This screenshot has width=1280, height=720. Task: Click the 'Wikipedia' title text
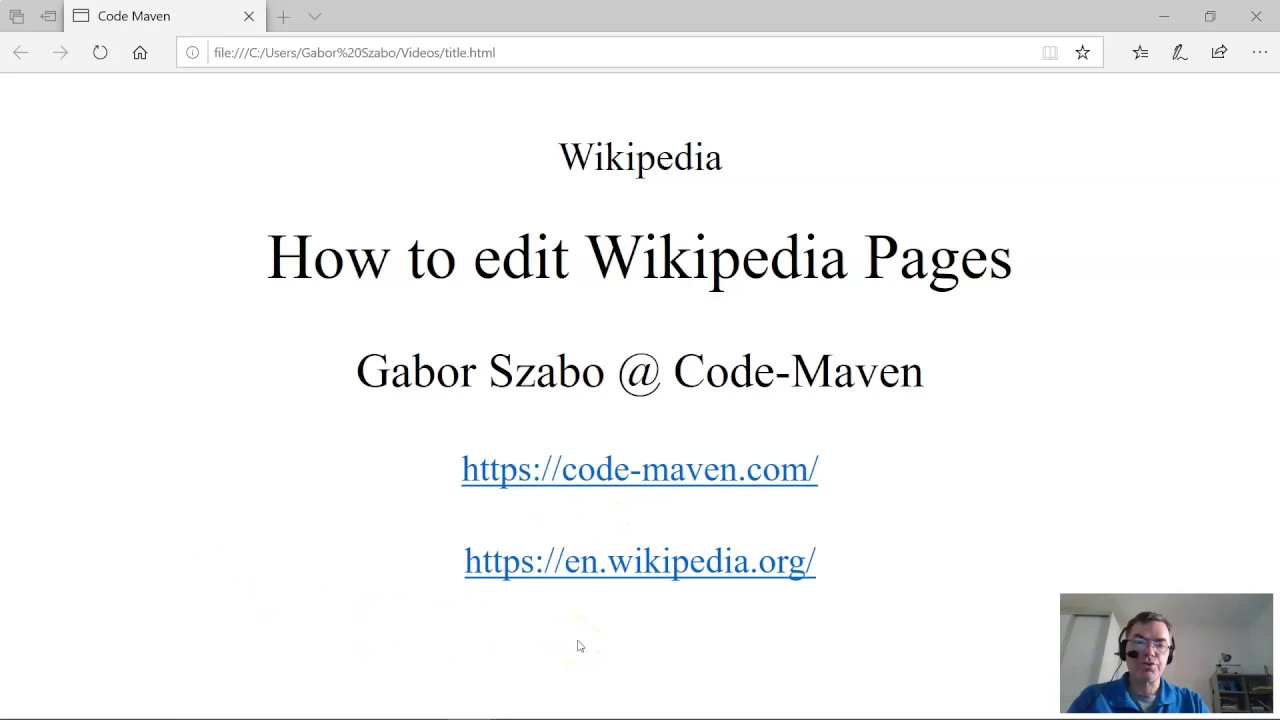[640, 157]
